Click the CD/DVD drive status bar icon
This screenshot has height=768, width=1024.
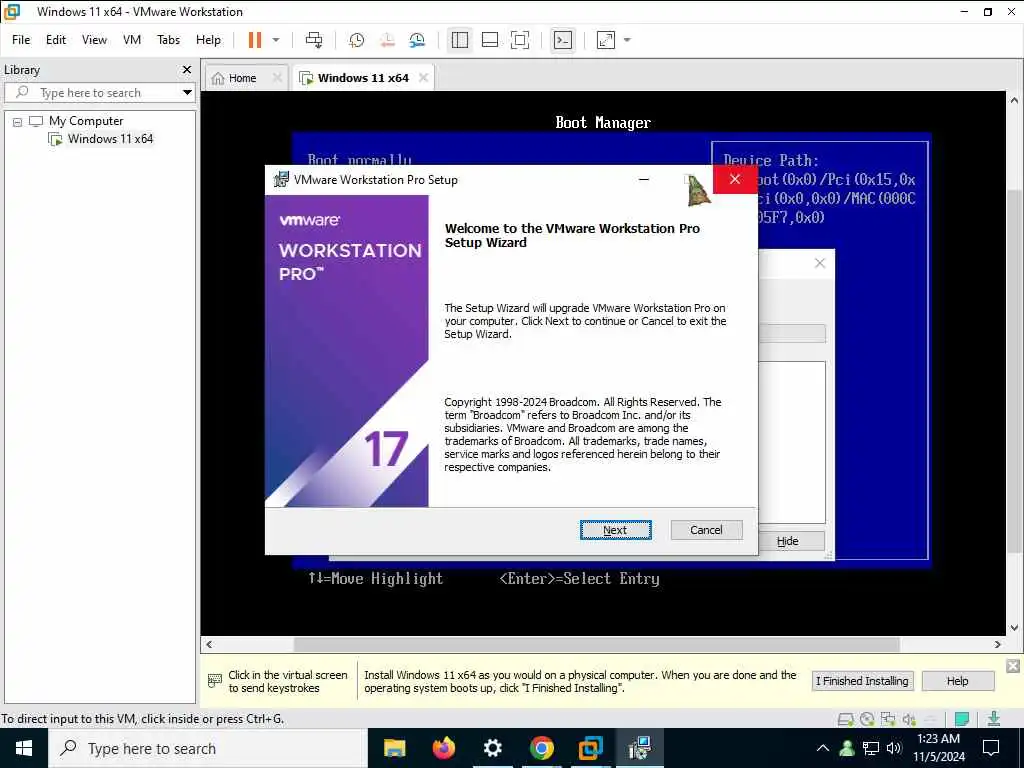click(867, 719)
